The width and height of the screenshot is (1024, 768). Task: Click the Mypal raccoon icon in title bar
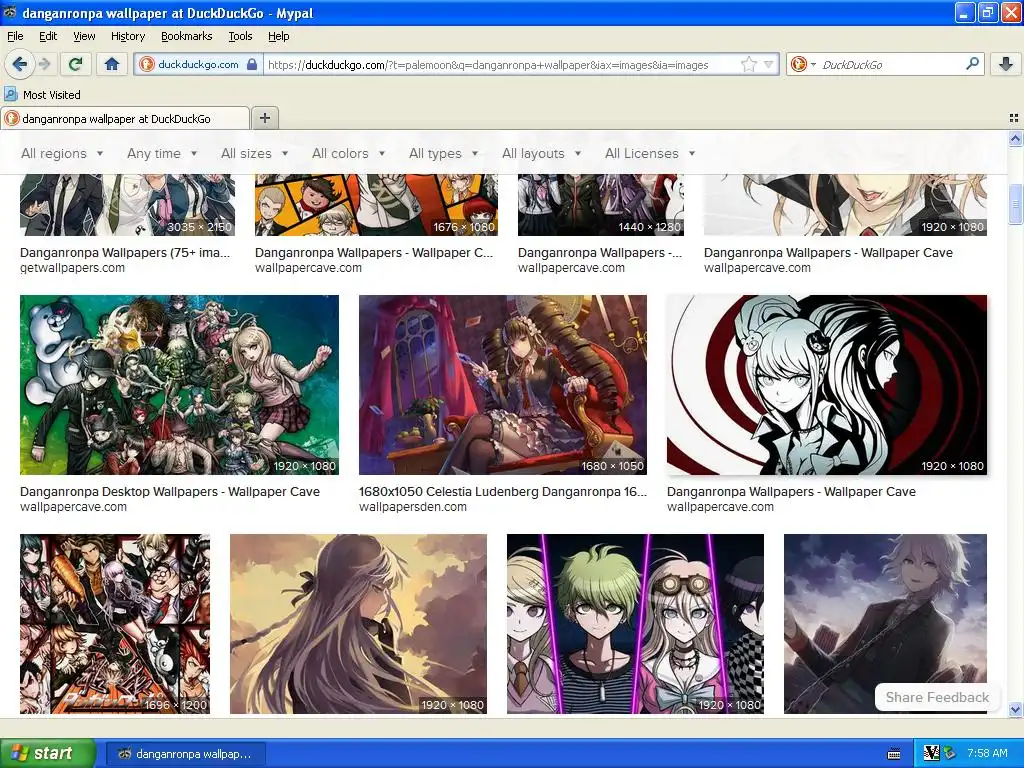pyautogui.click(x=9, y=13)
